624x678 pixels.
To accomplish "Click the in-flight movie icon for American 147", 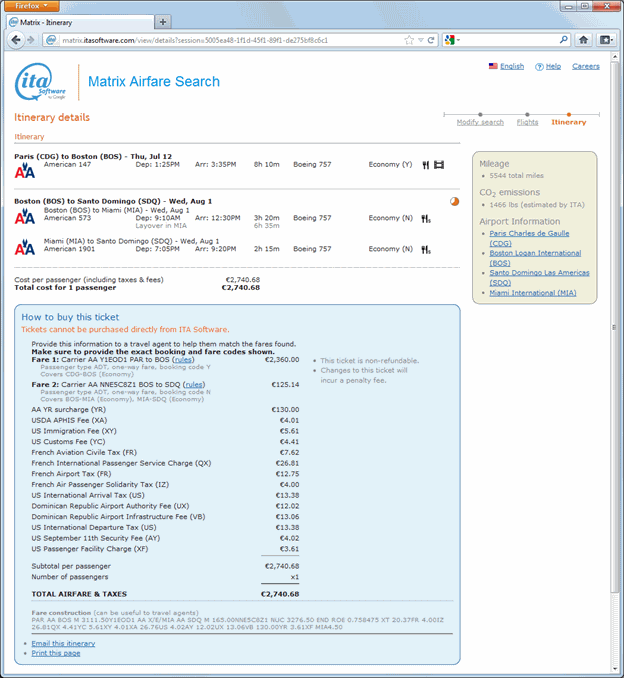I will [x=439, y=165].
